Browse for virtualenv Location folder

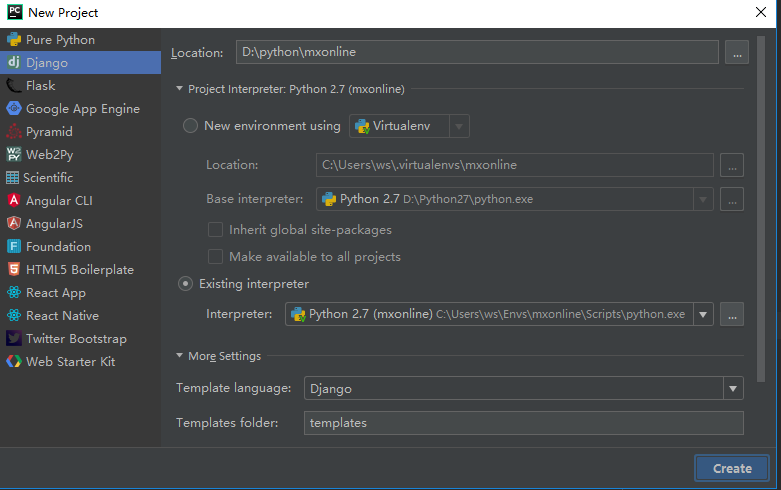click(732, 165)
